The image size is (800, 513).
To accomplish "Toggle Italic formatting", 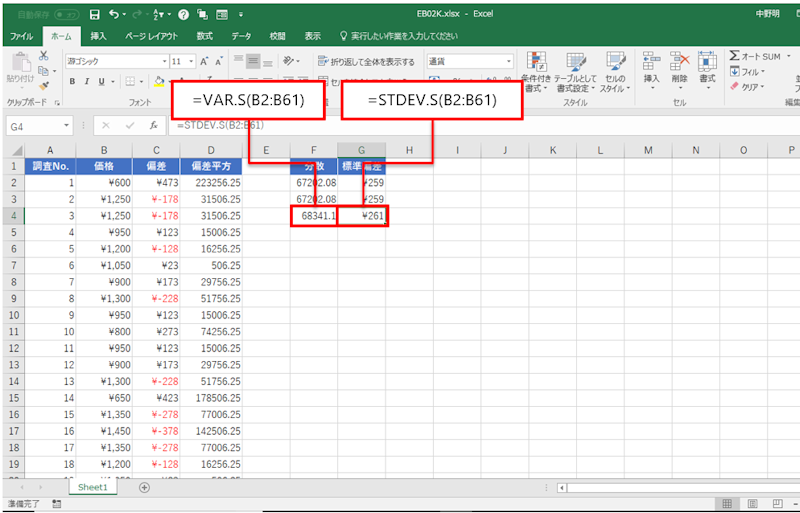I will pyautogui.click(x=86, y=82).
